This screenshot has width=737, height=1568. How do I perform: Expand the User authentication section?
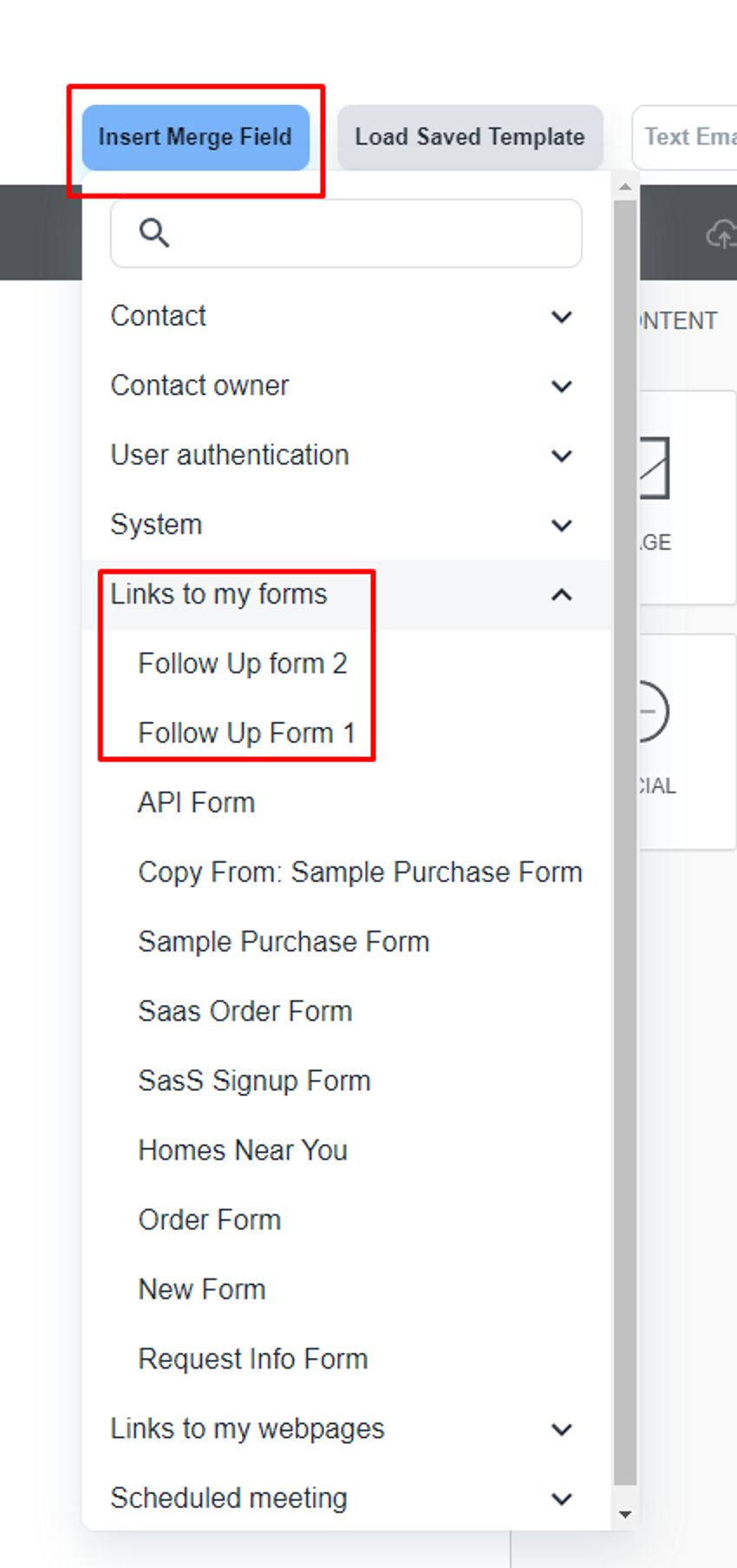pyautogui.click(x=345, y=455)
